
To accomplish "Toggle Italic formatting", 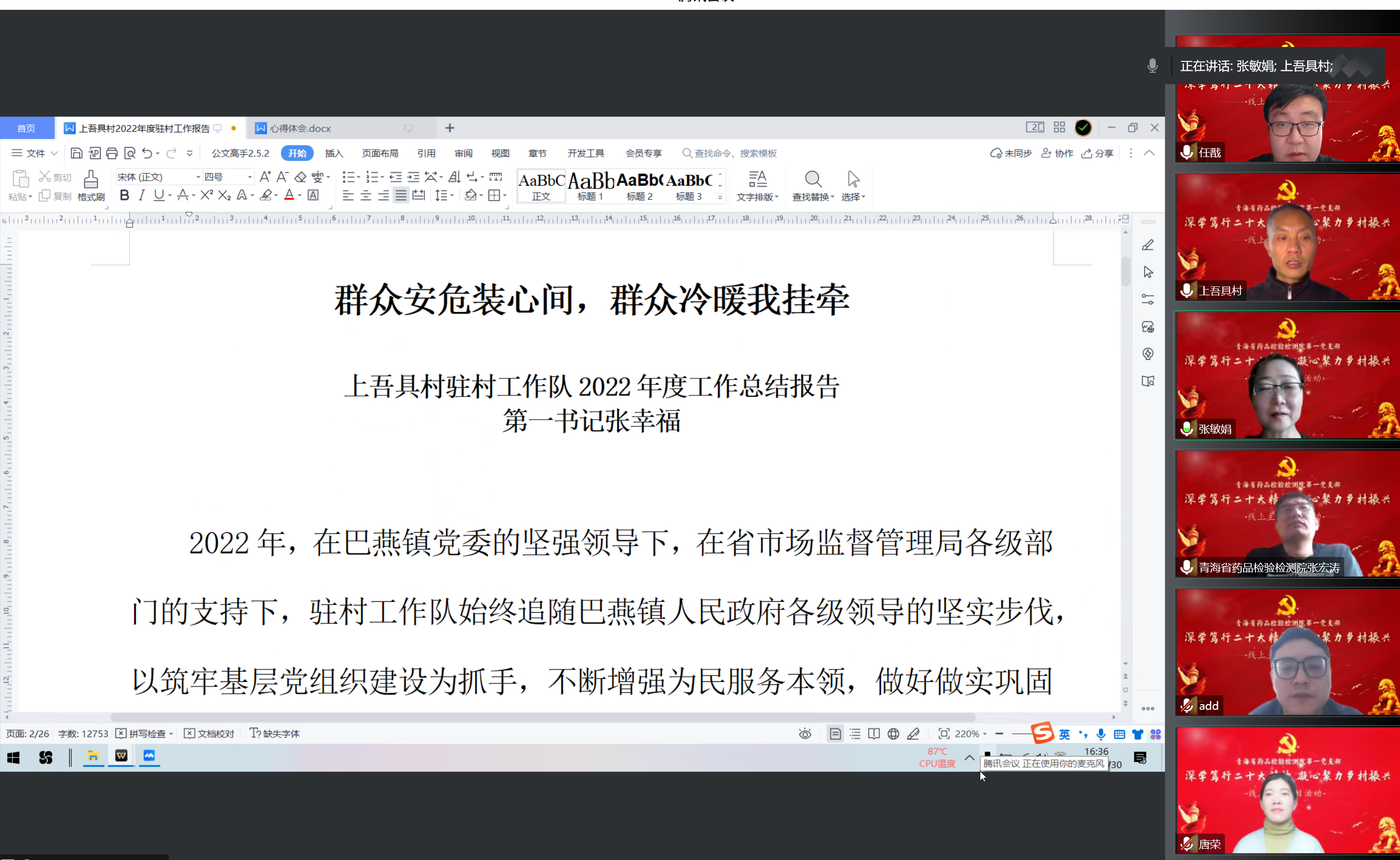I will pyautogui.click(x=141, y=196).
